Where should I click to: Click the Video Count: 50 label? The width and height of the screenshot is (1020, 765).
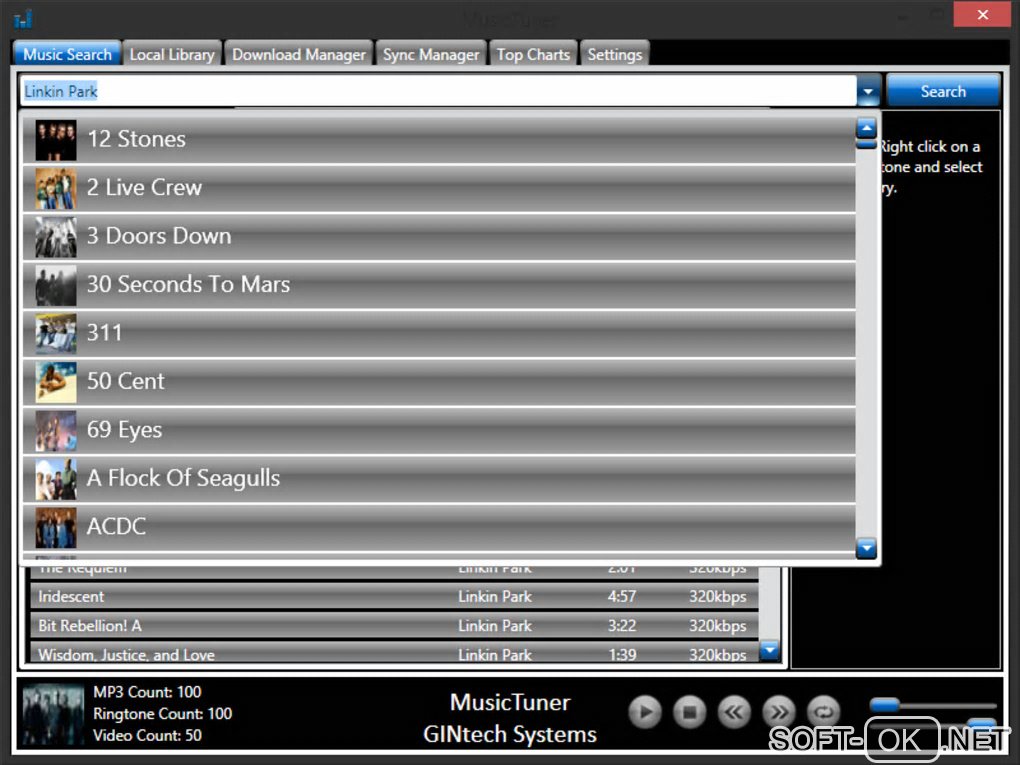(147, 735)
